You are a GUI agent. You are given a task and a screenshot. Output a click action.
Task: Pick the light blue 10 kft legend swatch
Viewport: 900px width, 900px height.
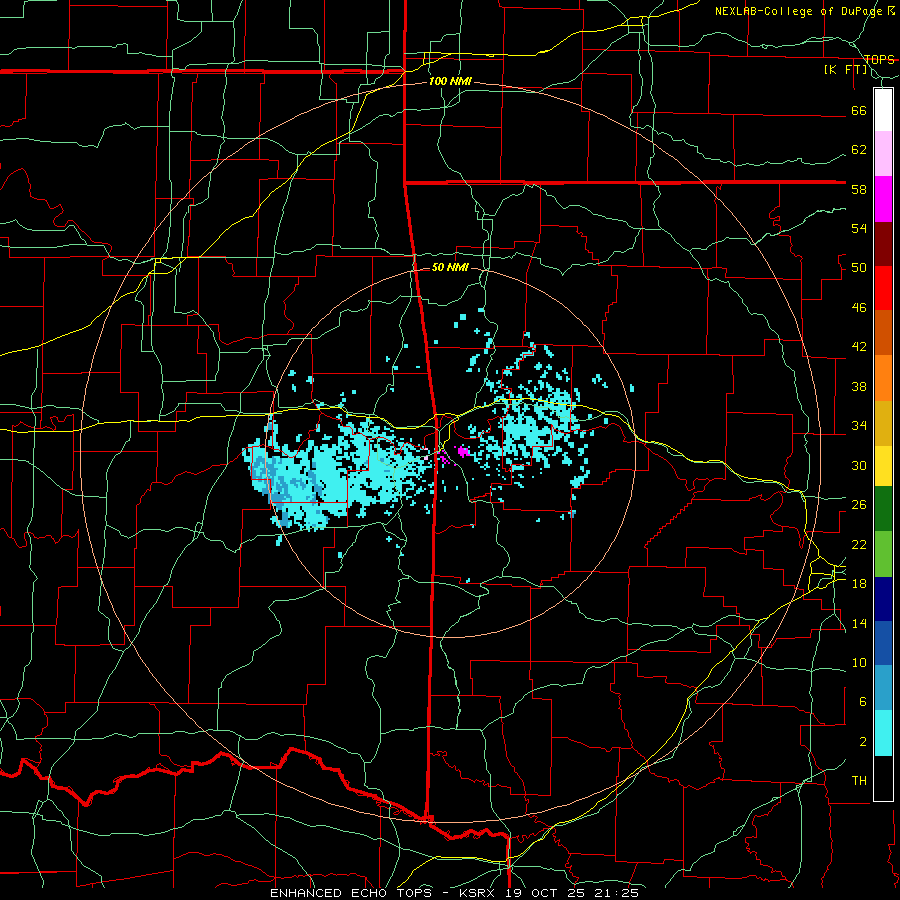coord(883,688)
